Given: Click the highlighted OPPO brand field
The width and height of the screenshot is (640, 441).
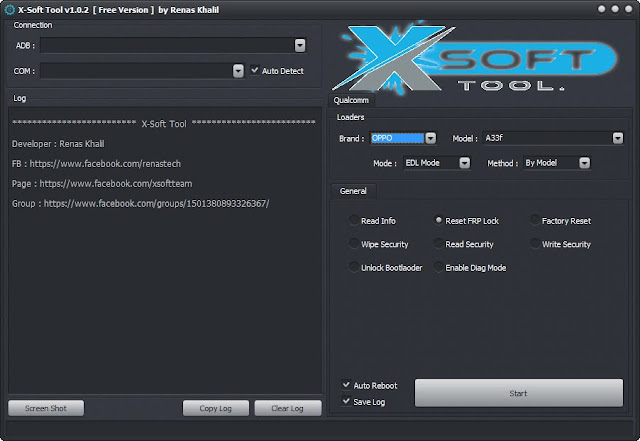Looking at the screenshot, I should click(397, 138).
